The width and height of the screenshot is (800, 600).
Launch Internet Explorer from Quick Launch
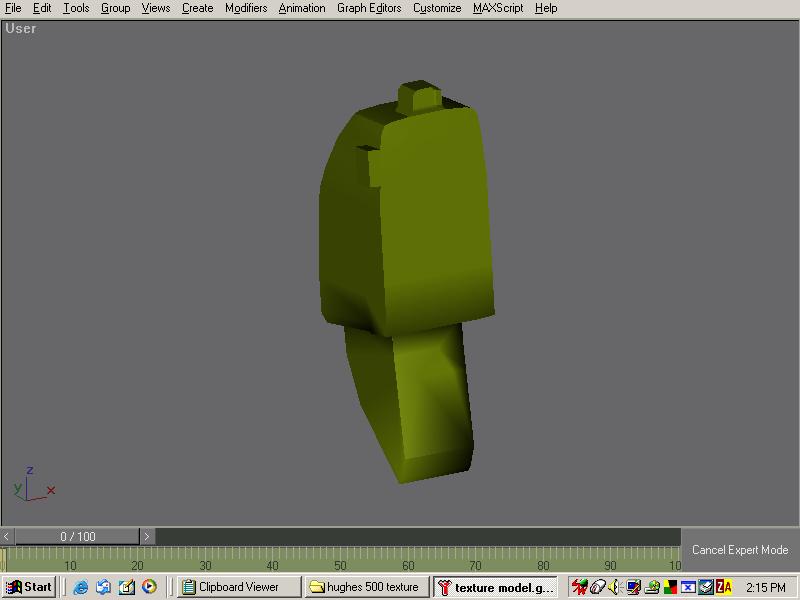point(81,587)
